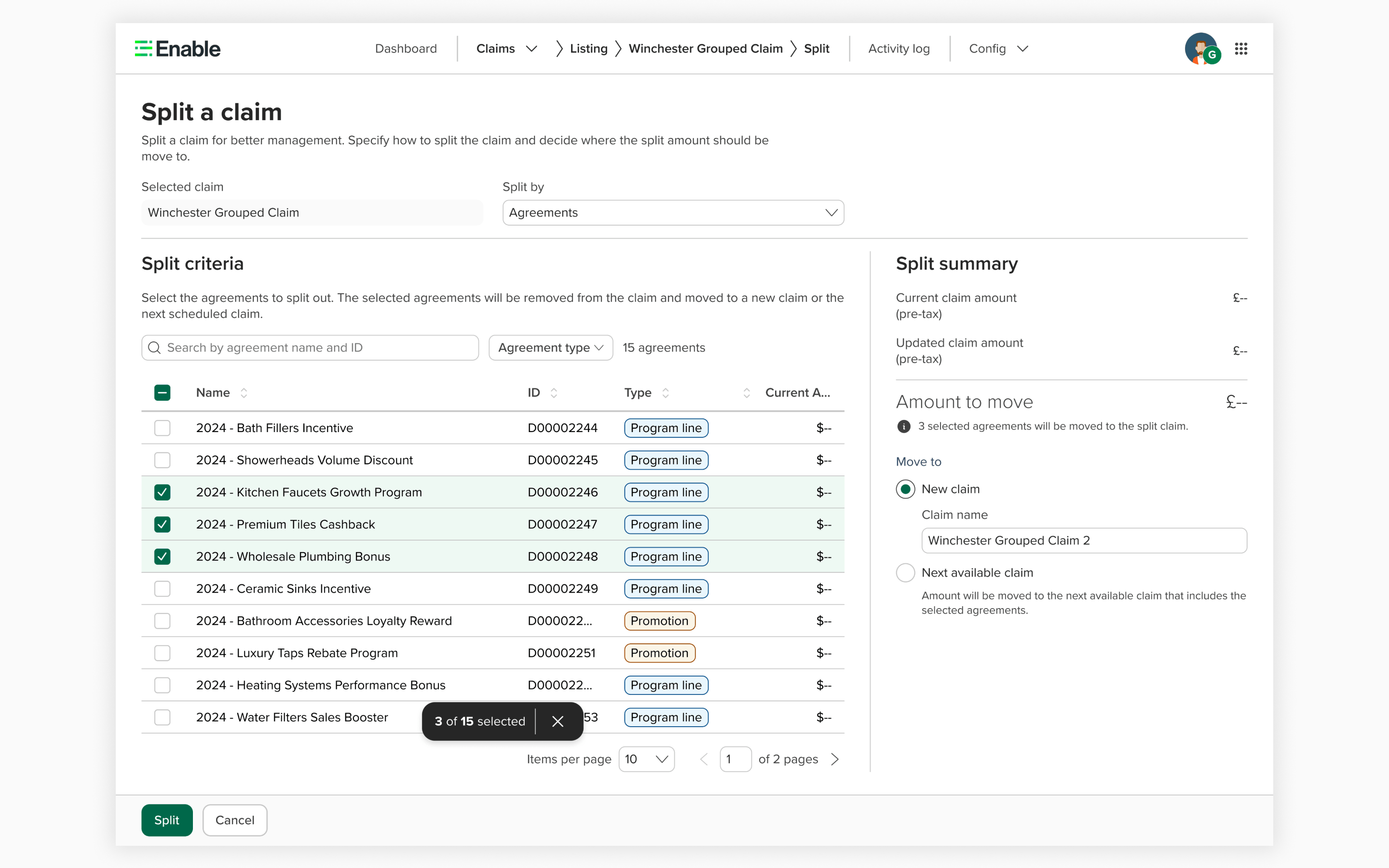Check the Bath Fillers Incentive row
The image size is (1389, 868).
(163, 428)
